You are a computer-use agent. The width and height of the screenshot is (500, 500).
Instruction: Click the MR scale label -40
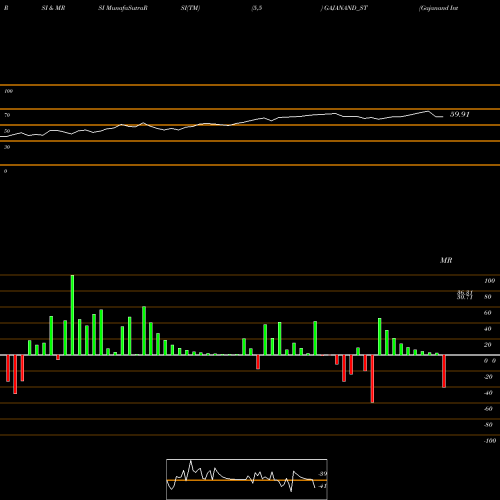pyautogui.click(x=488, y=393)
